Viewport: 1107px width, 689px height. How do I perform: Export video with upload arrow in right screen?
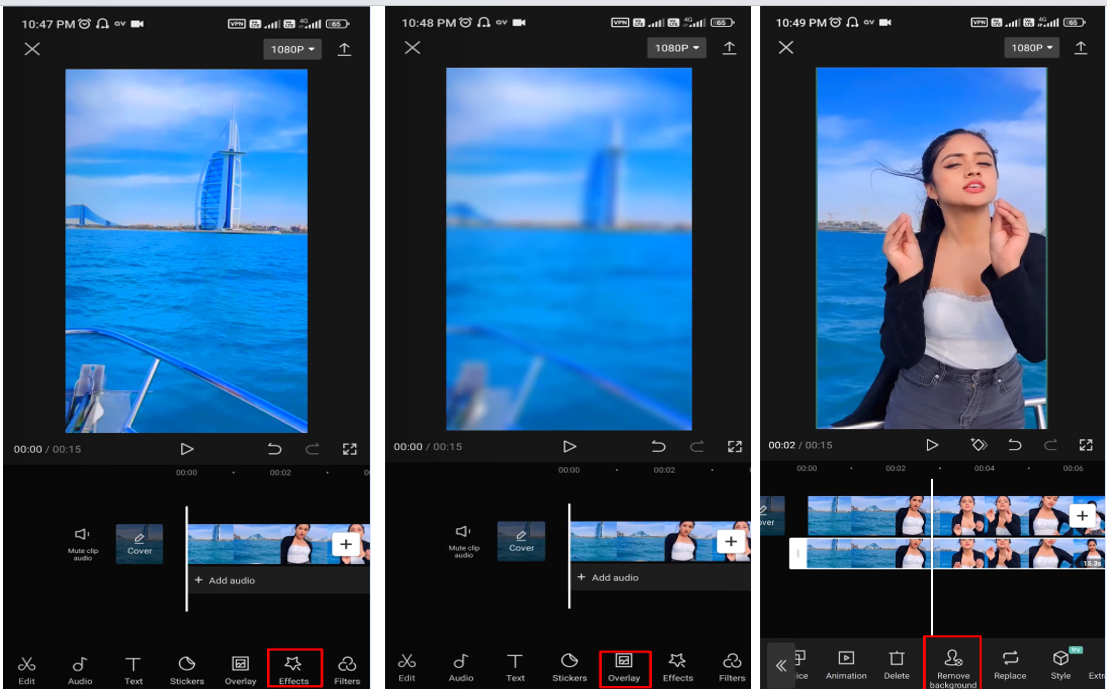[1081, 47]
